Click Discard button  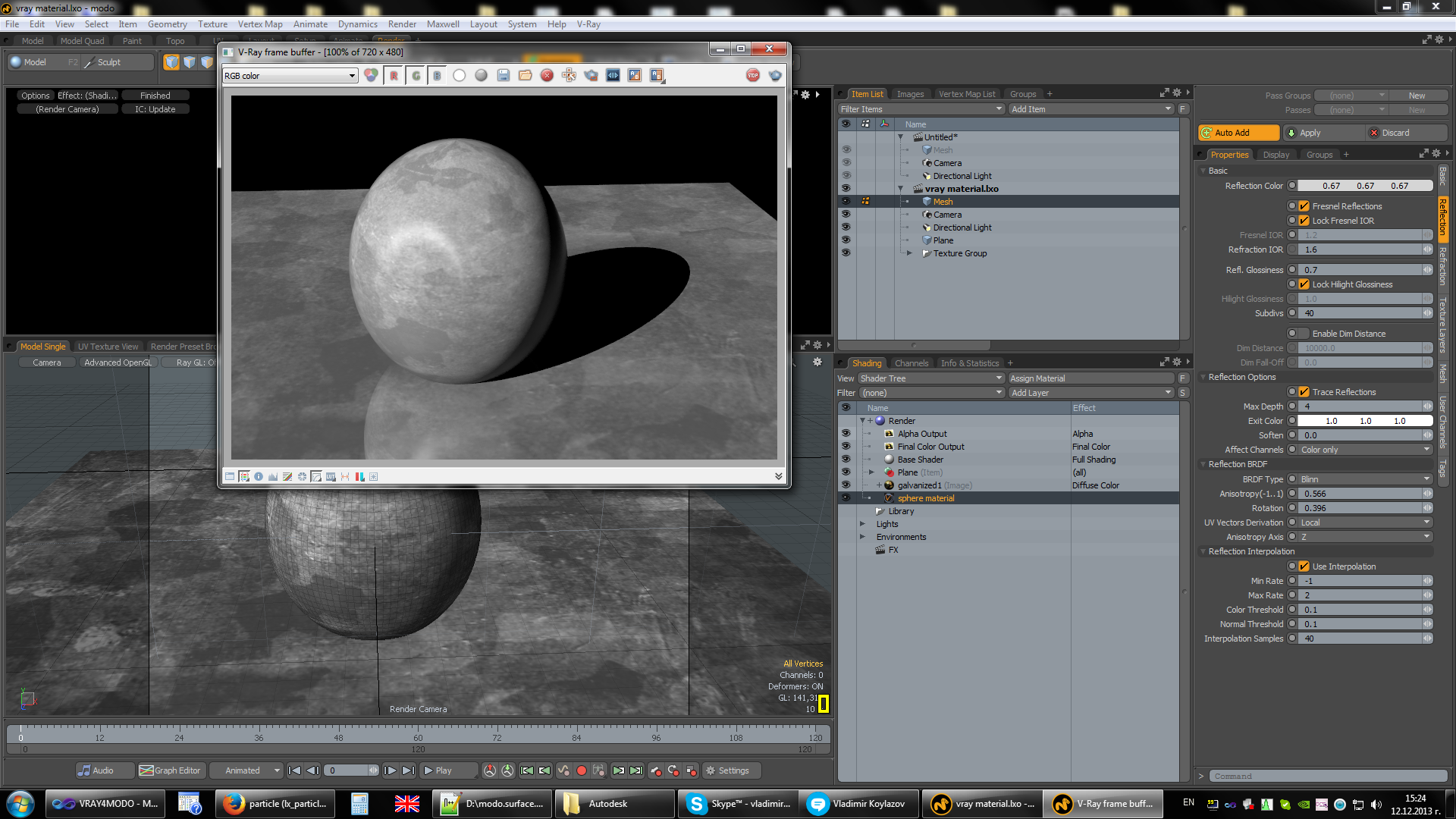click(1407, 133)
